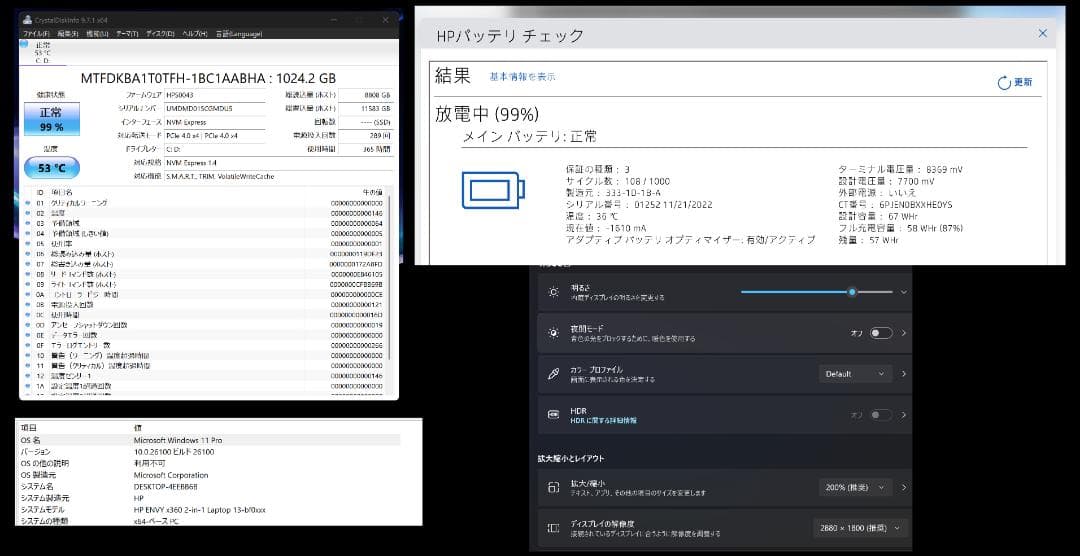This screenshot has height=556, width=1080.
Task: Click the フル充電容量 58 WHr (87%) line
Action: click(901, 228)
